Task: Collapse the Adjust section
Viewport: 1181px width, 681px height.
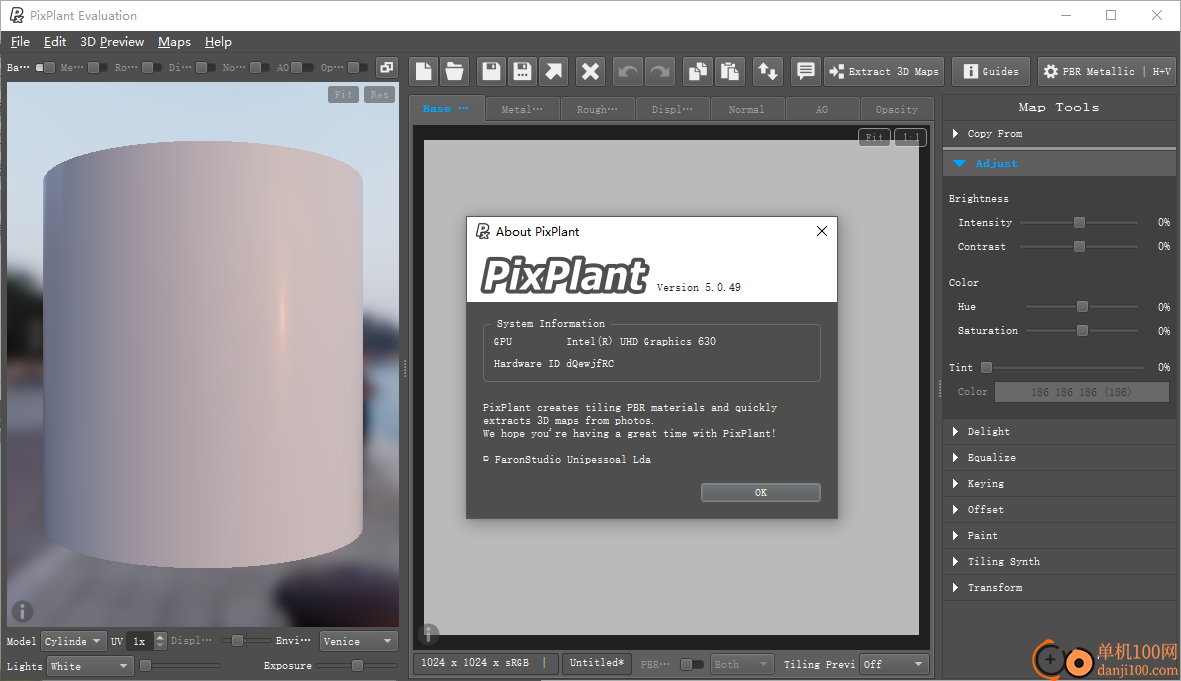Action: pos(1059,163)
